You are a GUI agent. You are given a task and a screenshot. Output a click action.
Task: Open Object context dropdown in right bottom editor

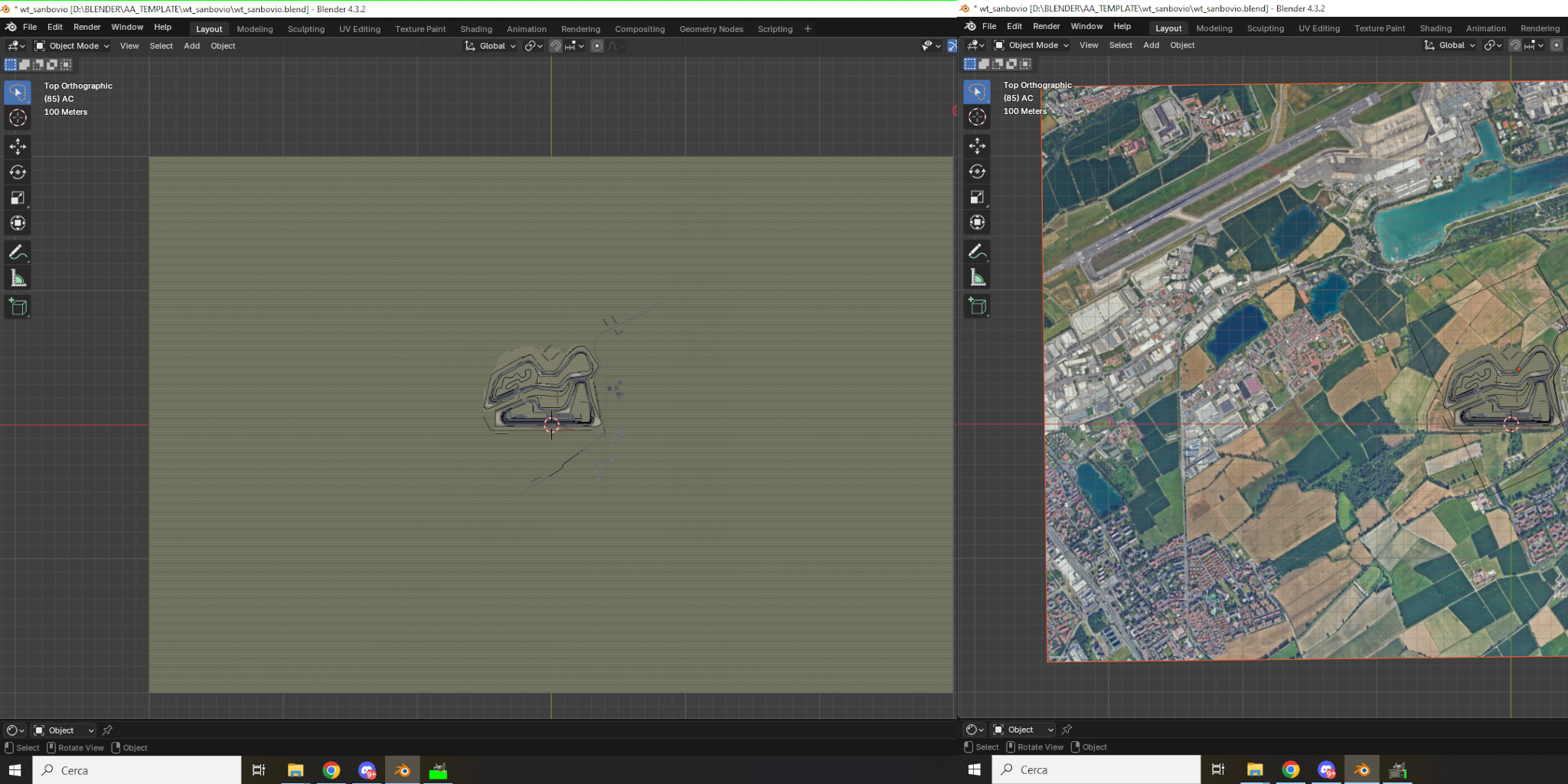[x=1024, y=730]
